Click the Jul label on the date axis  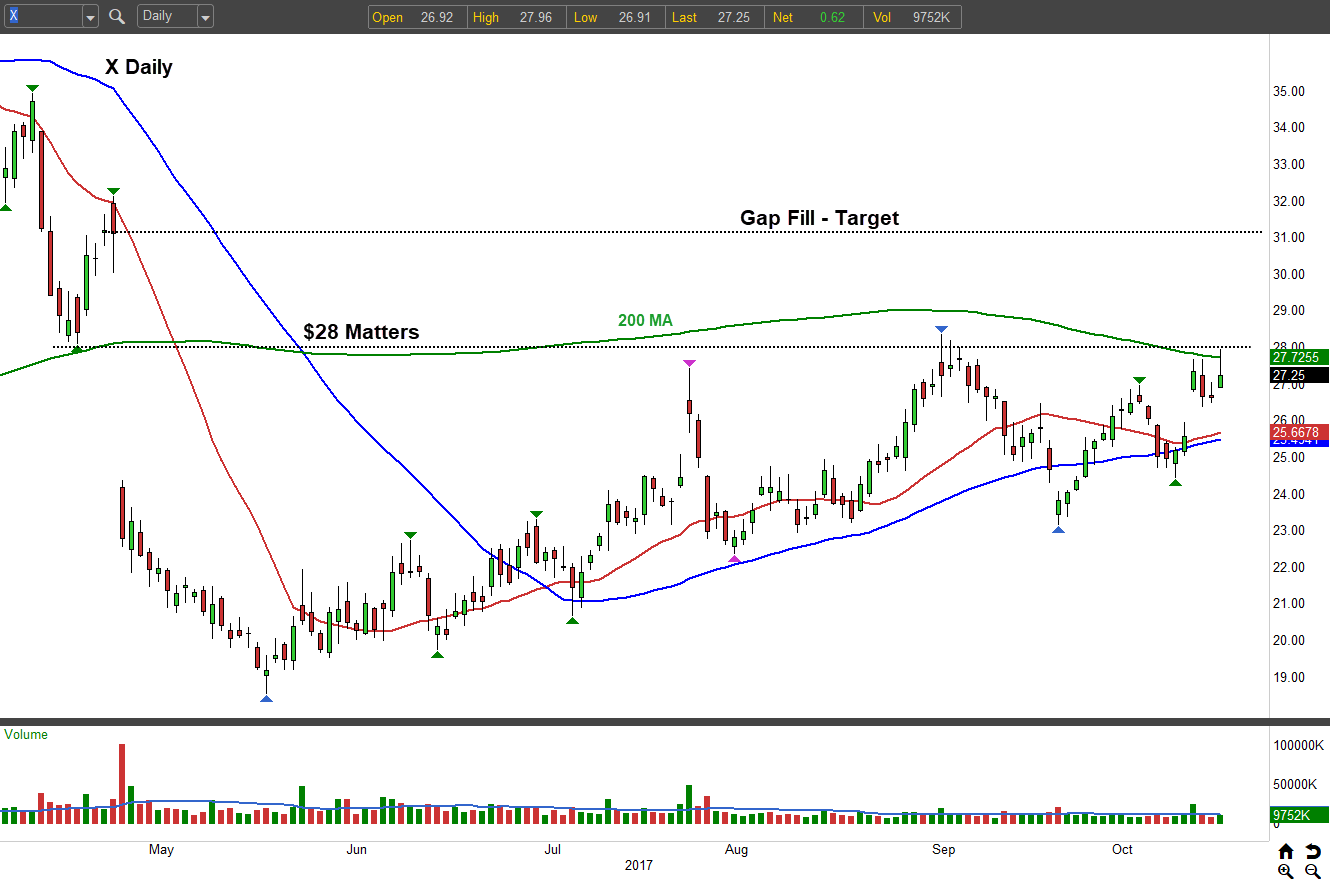[x=551, y=850]
